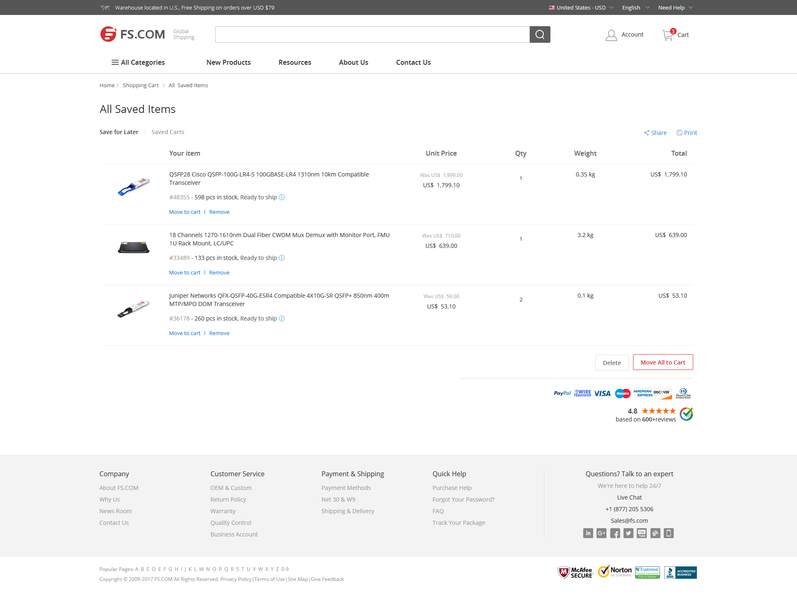Move the CWDM Mux Demux to cart
Screen dimensions: 797x600
coord(185,273)
